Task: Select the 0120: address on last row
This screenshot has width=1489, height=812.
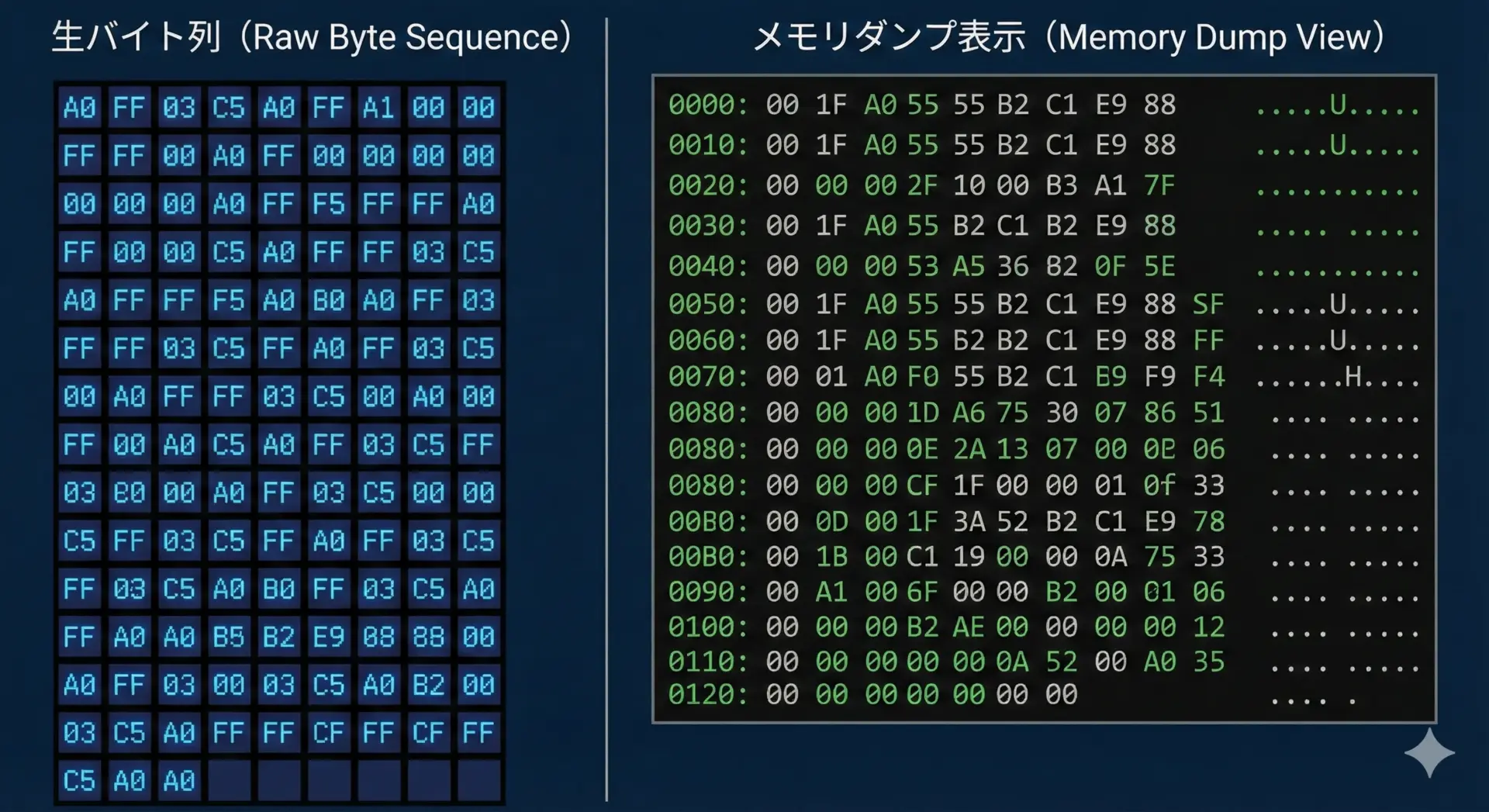Action: pyautogui.click(x=708, y=694)
